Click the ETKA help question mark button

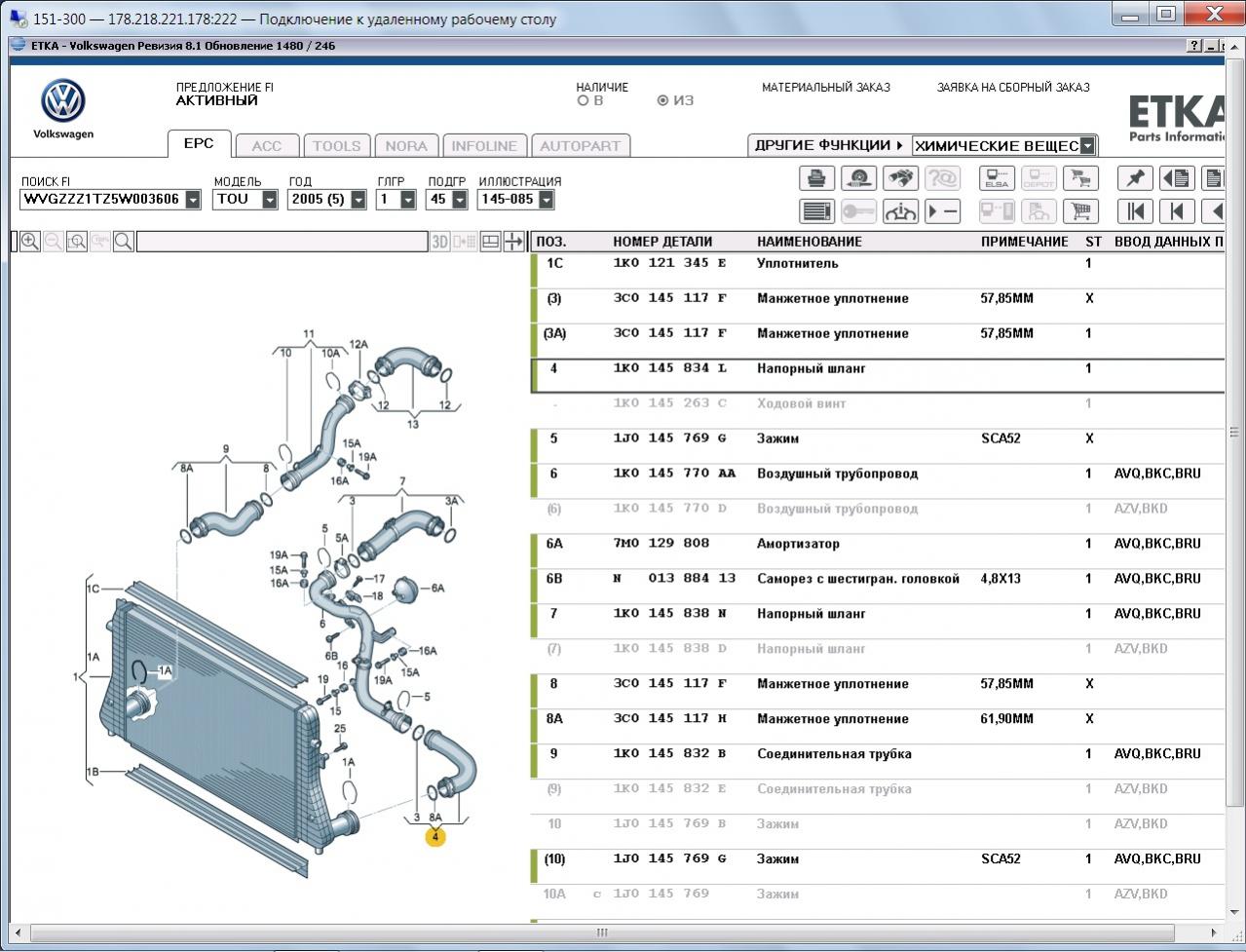1194,46
